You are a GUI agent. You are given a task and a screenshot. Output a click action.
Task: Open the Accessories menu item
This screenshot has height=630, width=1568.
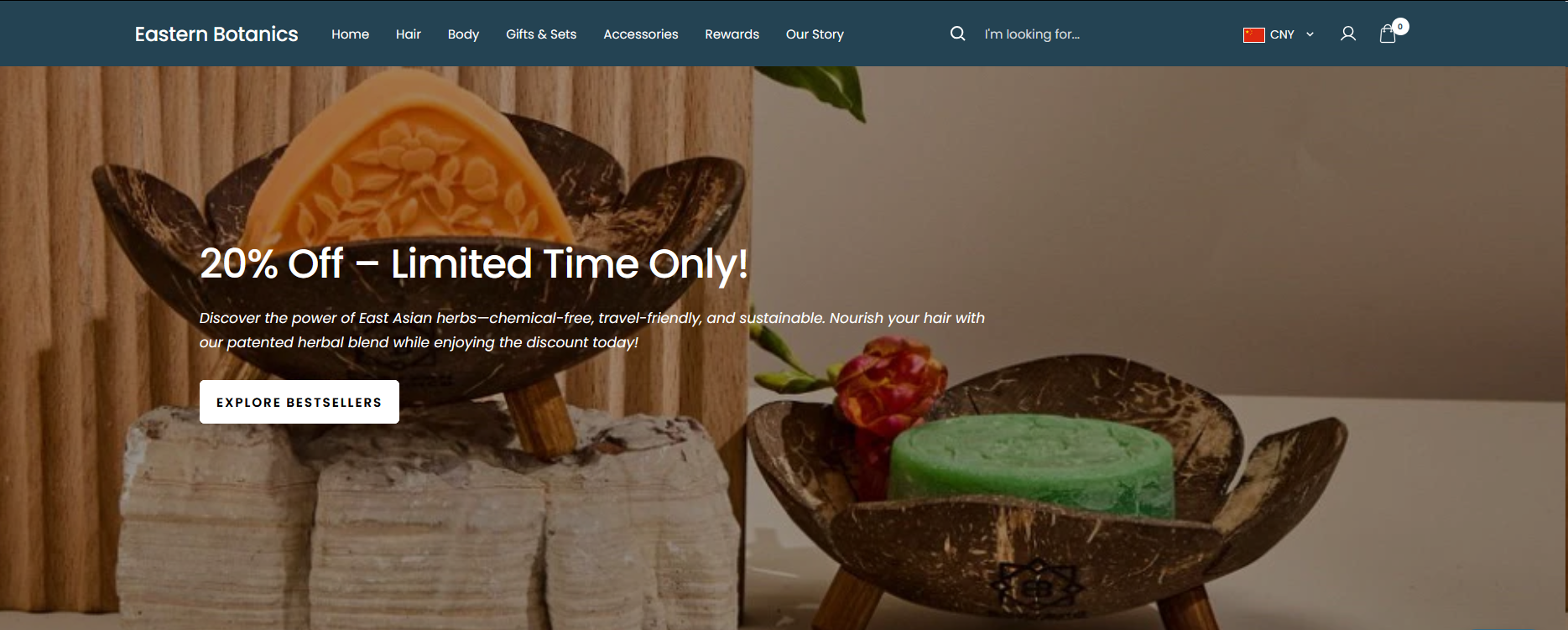pyautogui.click(x=641, y=34)
